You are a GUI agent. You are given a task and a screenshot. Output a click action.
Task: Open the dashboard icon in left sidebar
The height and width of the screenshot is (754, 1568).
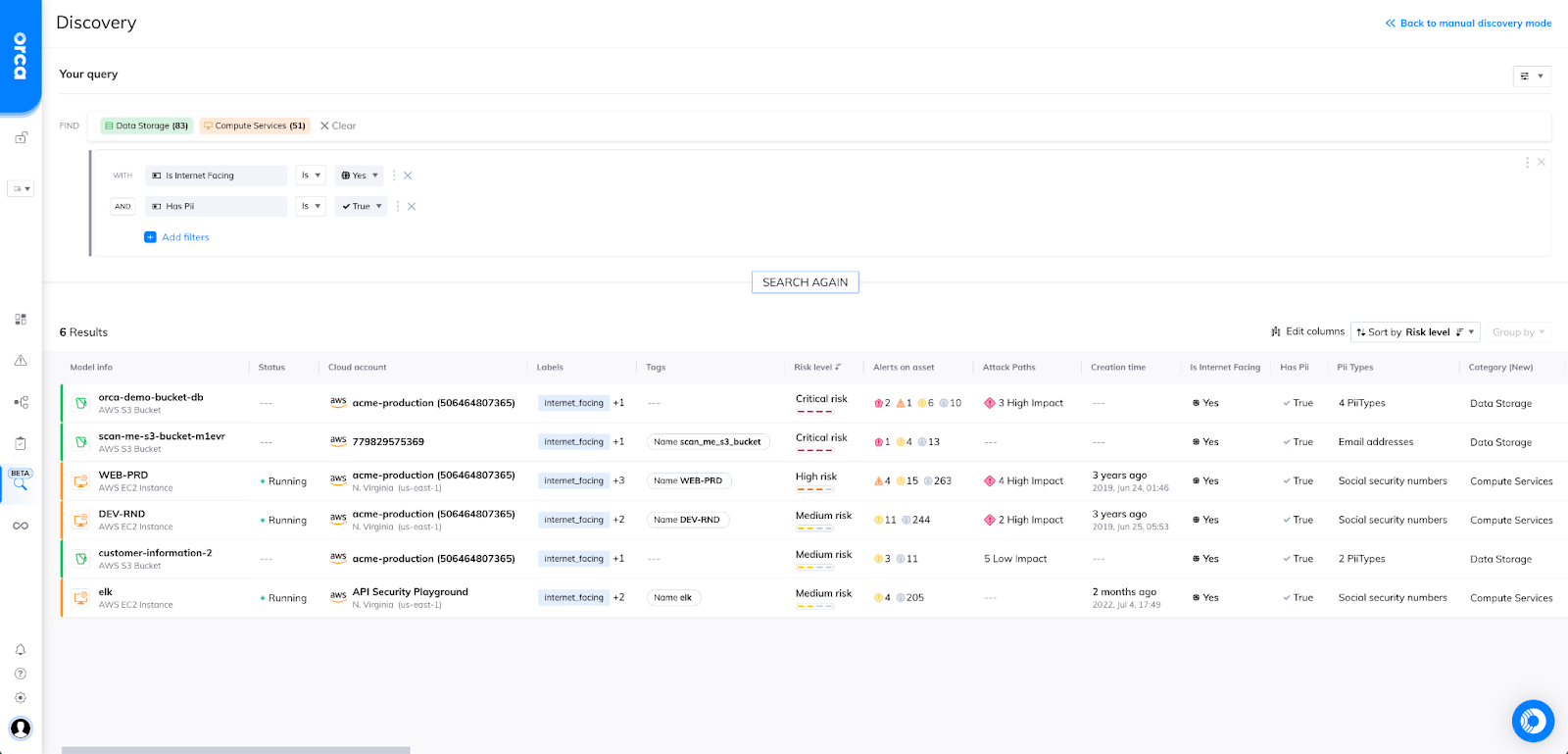click(21, 320)
